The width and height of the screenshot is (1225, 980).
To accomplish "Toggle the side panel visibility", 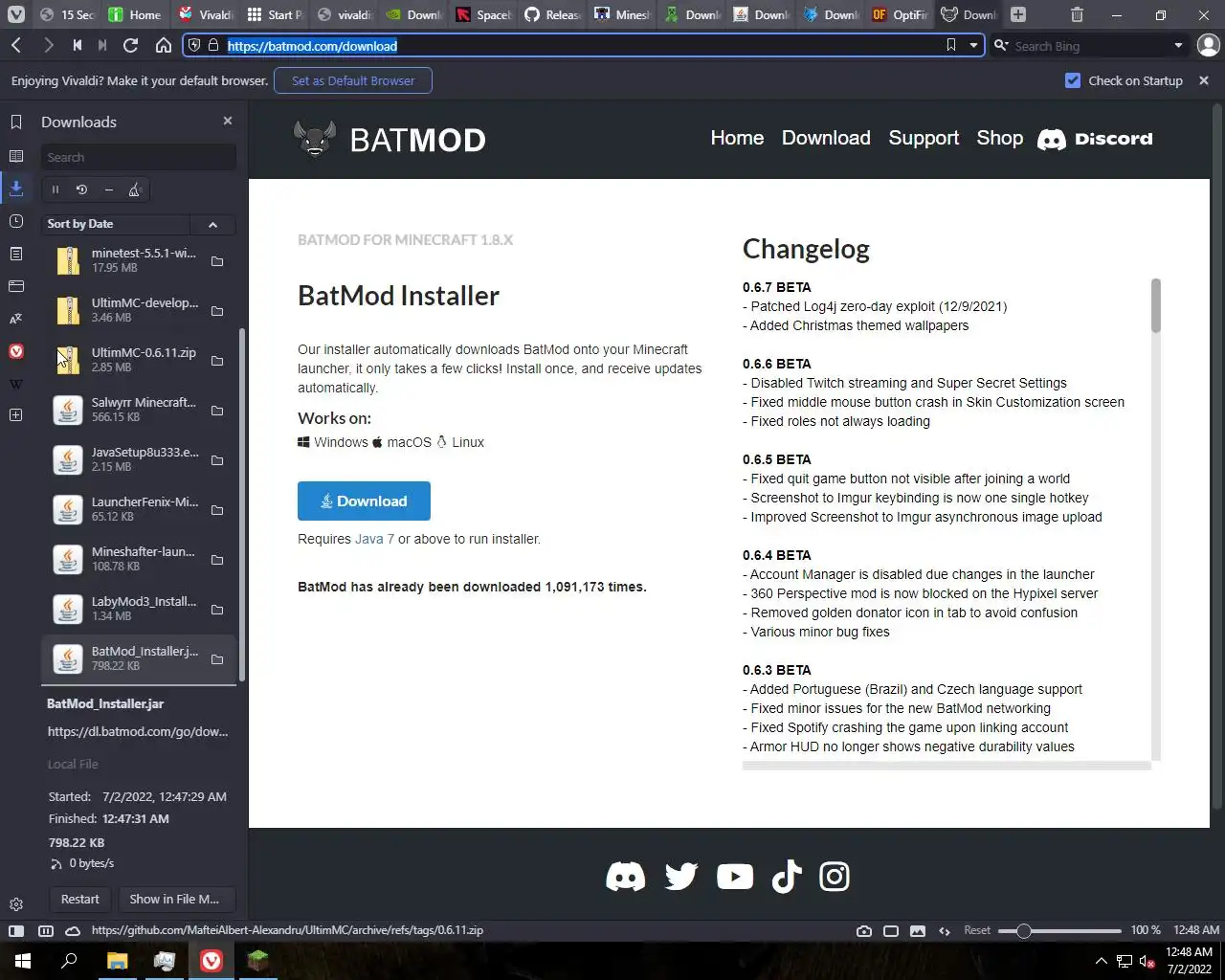I will pyautogui.click(x=16, y=930).
